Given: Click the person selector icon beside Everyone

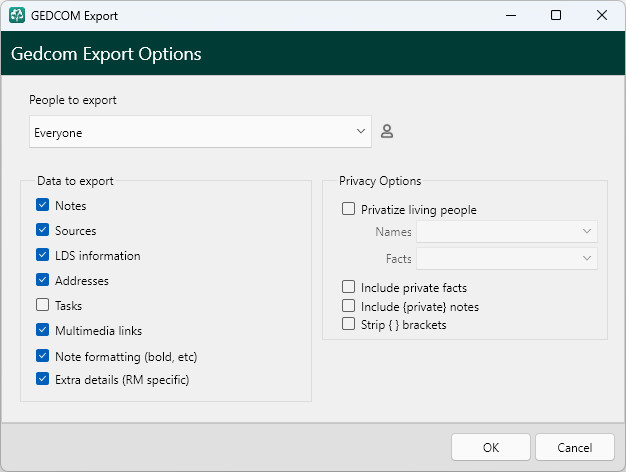Looking at the screenshot, I should (386, 131).
